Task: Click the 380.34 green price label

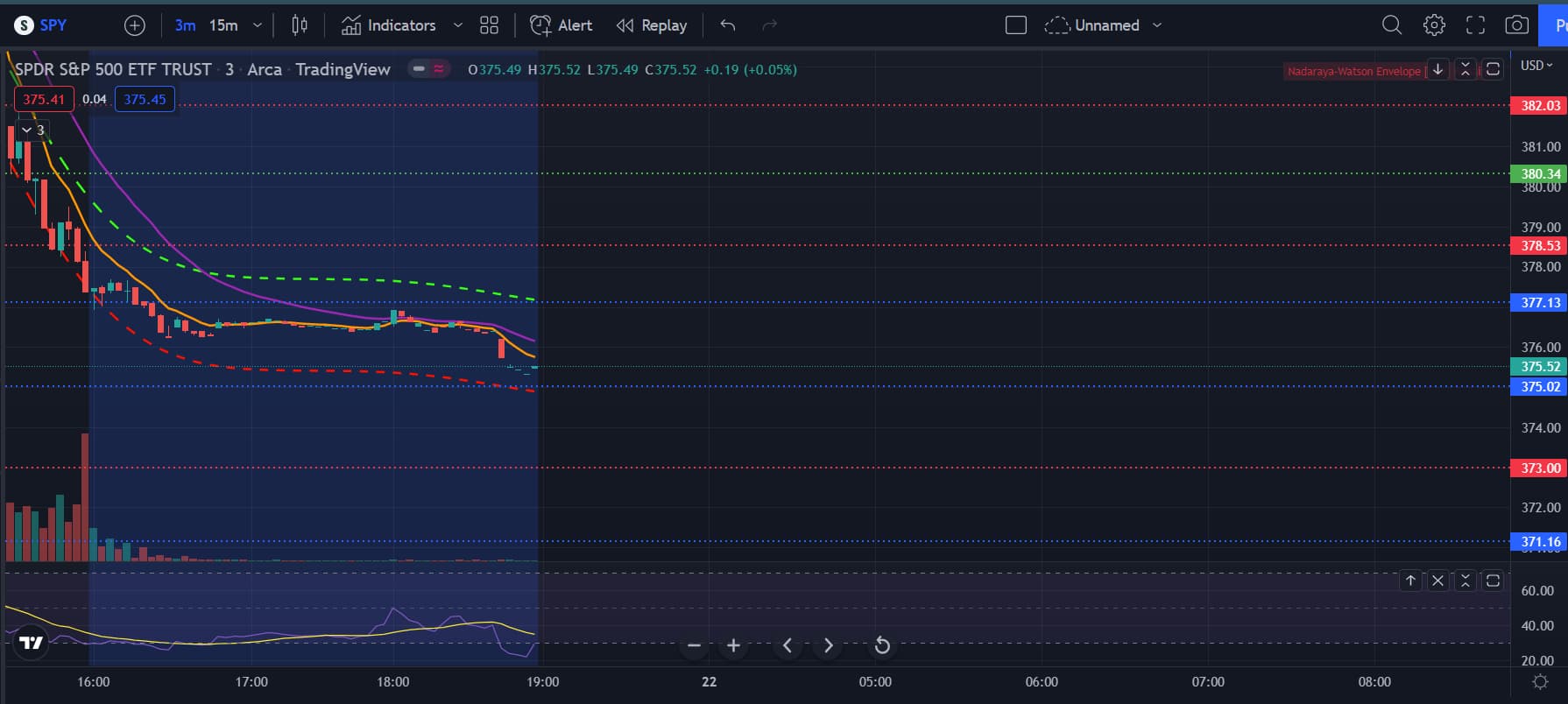Action: coord(1541,174)
